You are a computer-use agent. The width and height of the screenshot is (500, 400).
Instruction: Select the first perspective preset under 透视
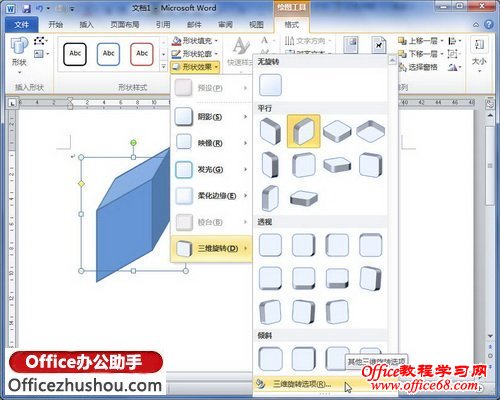pos(270,245)
